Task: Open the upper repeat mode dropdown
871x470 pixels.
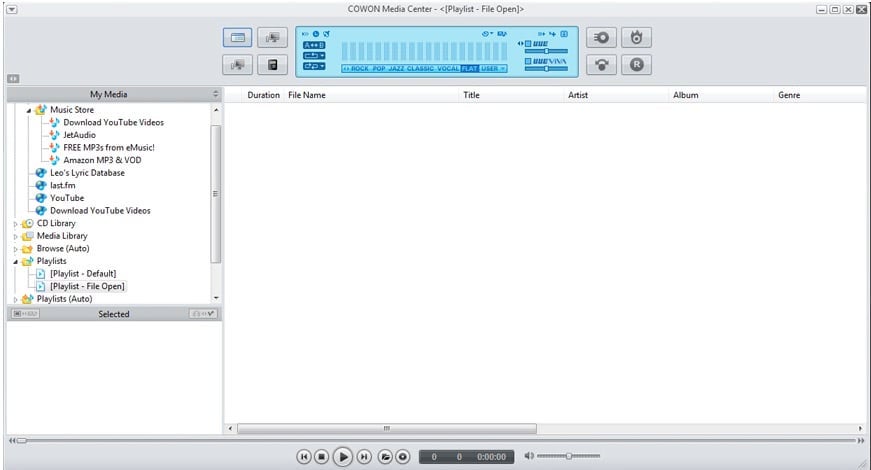Action: 314,56
